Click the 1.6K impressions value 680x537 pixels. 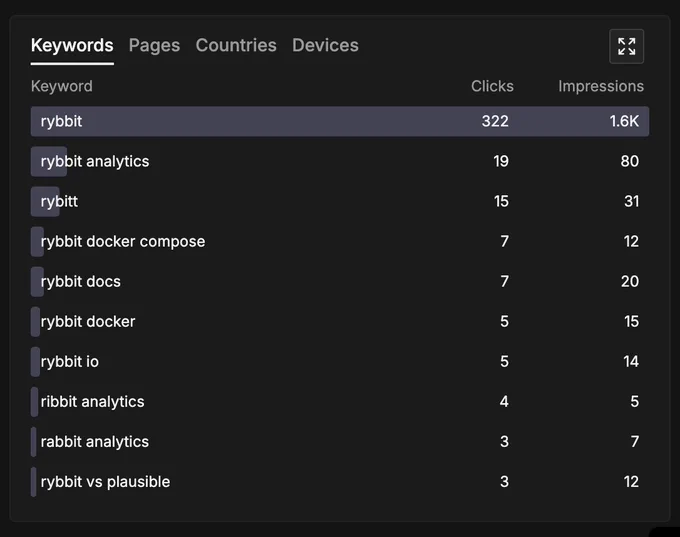[x=624, y=121]
